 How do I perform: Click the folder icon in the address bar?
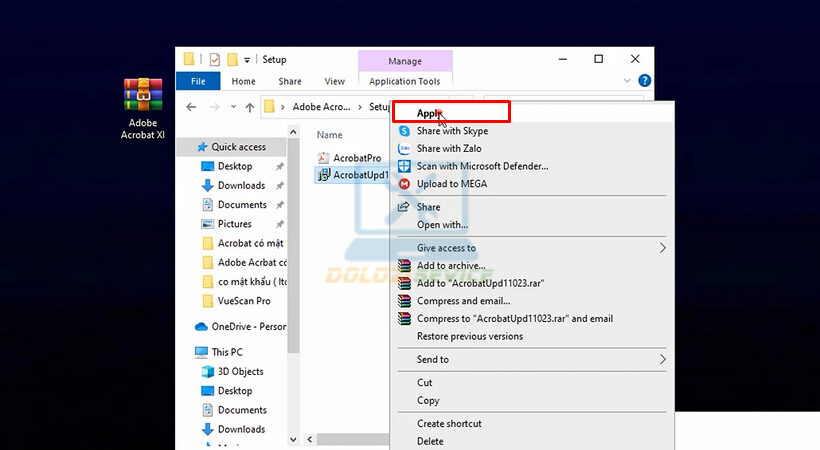pyautogui.click(x=269, y=107)
